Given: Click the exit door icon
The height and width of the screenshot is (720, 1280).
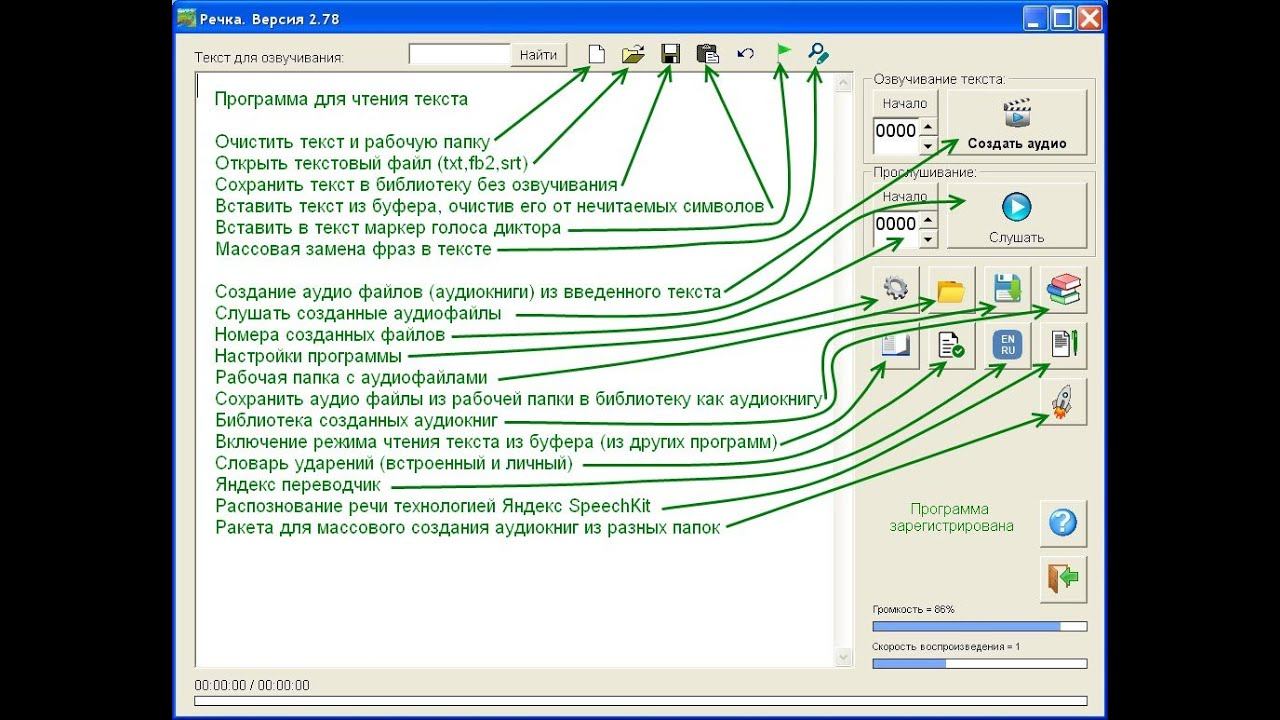Looking at the screenshot, I should tap(1063, 579).
